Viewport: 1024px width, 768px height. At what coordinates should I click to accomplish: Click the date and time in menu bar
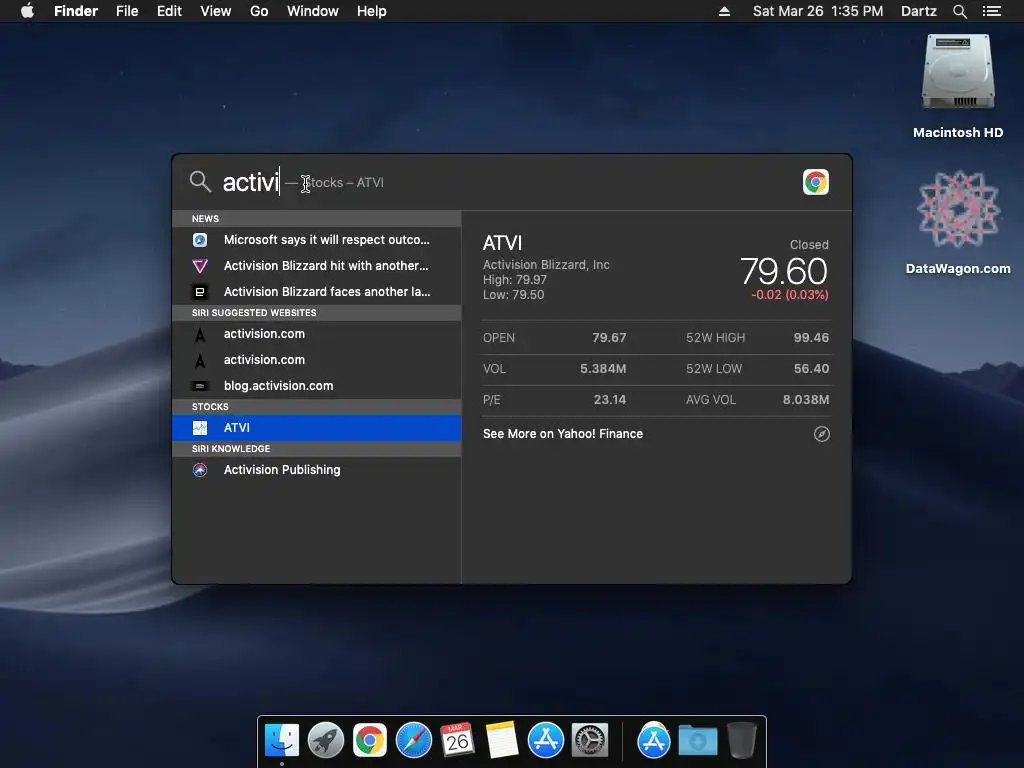click(818, 11)
